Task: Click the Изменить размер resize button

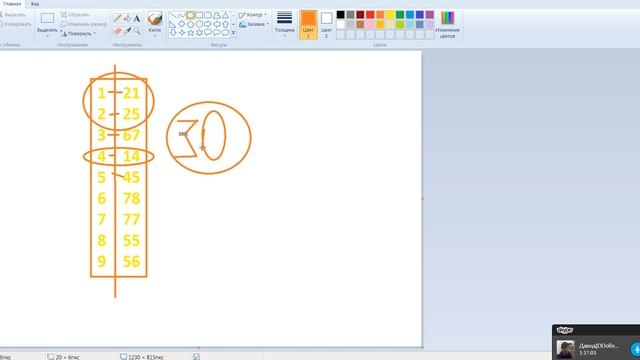Action: click(x=84, y=24)
